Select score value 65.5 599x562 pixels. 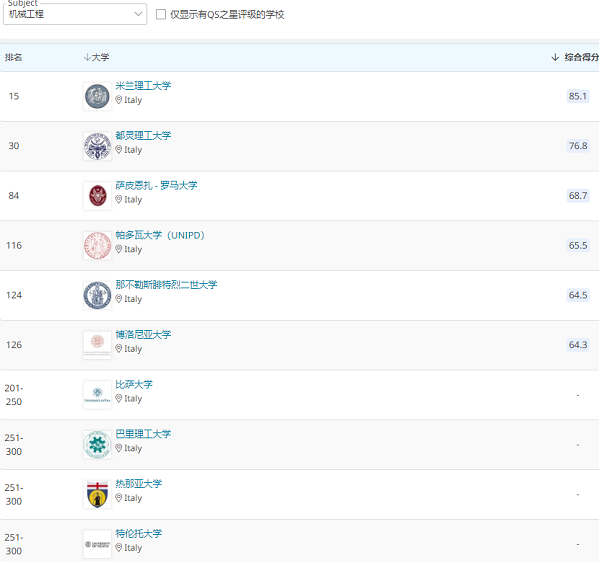coord(578,245)
